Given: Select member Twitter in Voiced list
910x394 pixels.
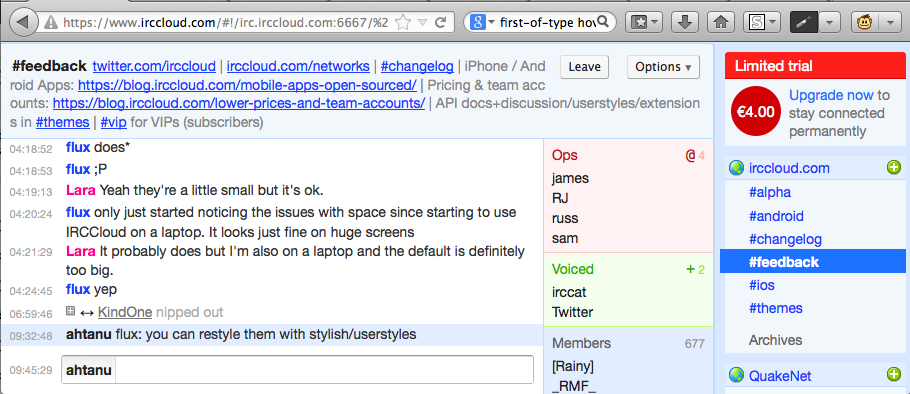Looking at the screenshot, I should (572, 312).
